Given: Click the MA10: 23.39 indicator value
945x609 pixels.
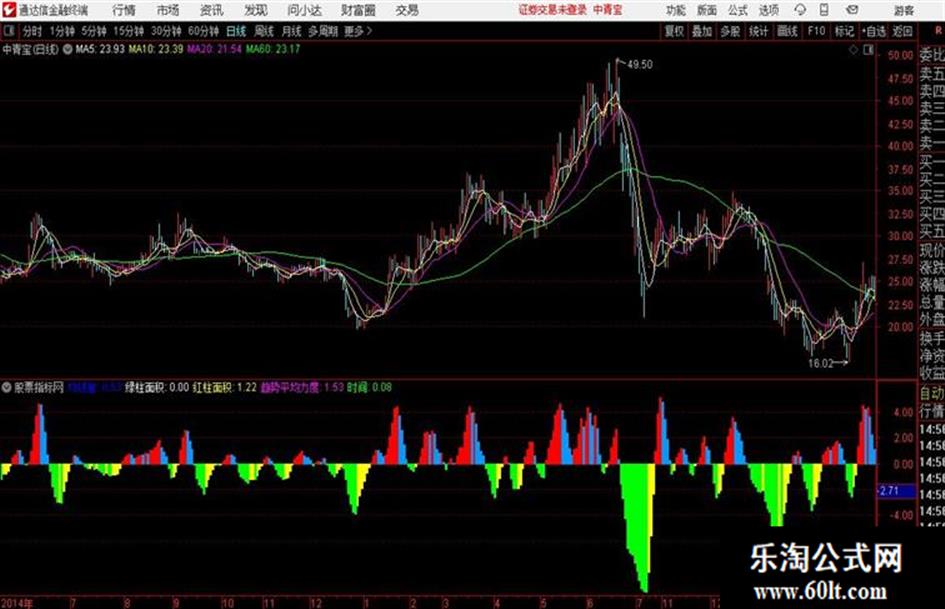Looking at the screenshot, I should 155,49.
